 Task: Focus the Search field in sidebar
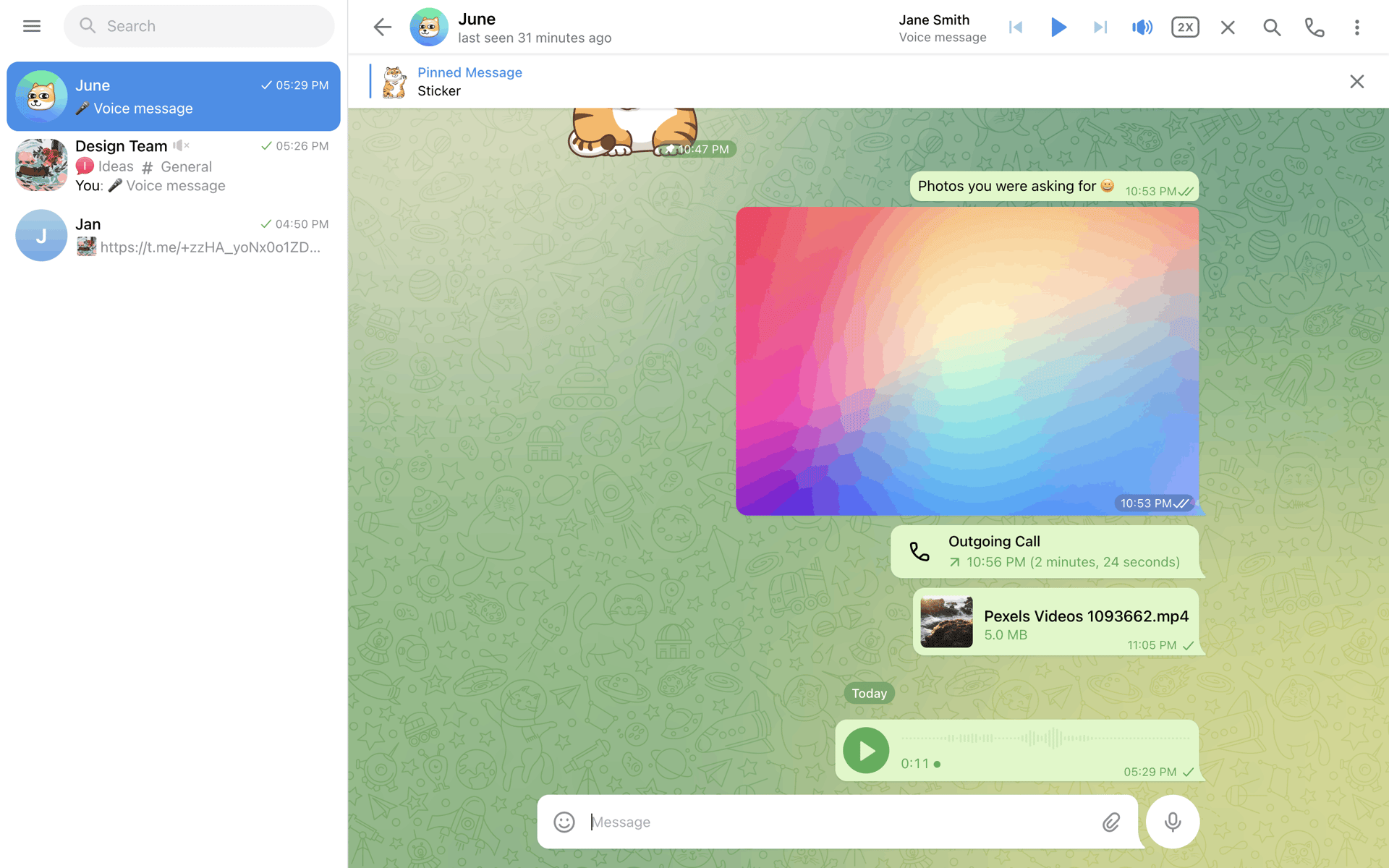(199, 26)
